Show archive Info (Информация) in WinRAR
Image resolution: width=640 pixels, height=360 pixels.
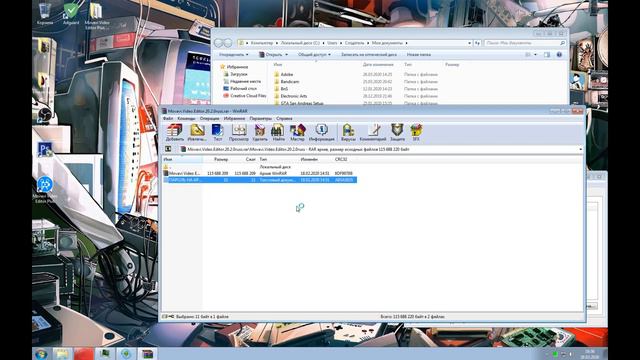322,133
